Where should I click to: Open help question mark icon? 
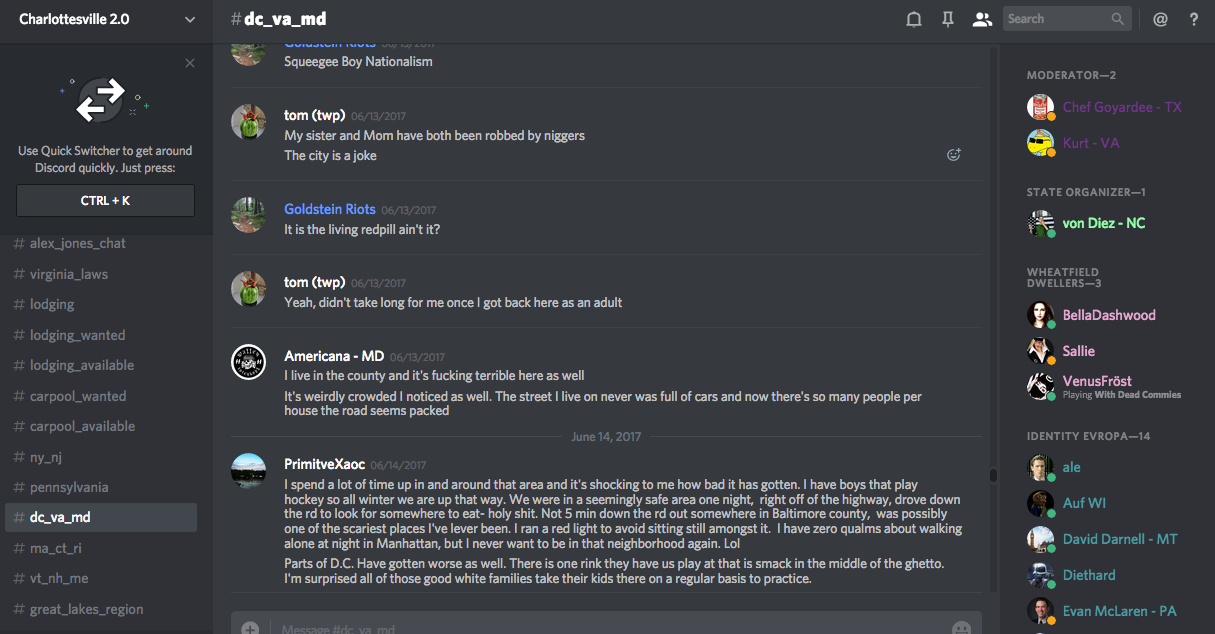(1193, 19)
